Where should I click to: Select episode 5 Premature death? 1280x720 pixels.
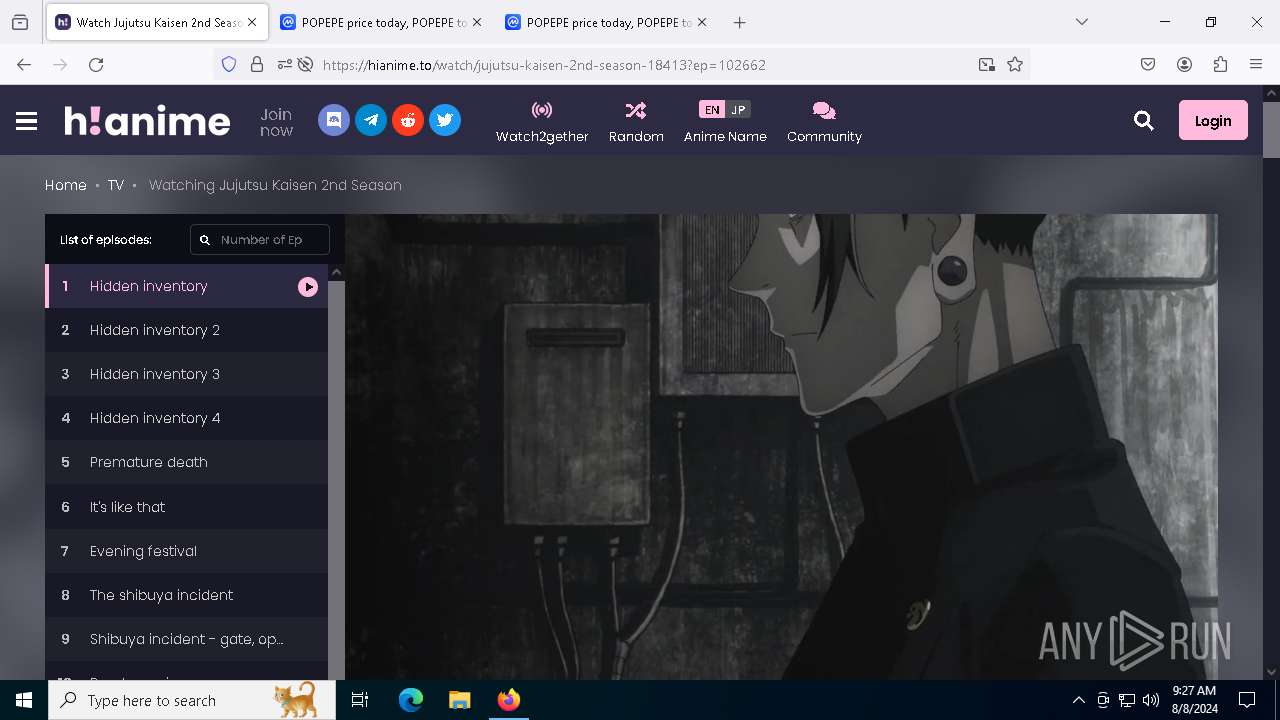(x=187, y=462)
